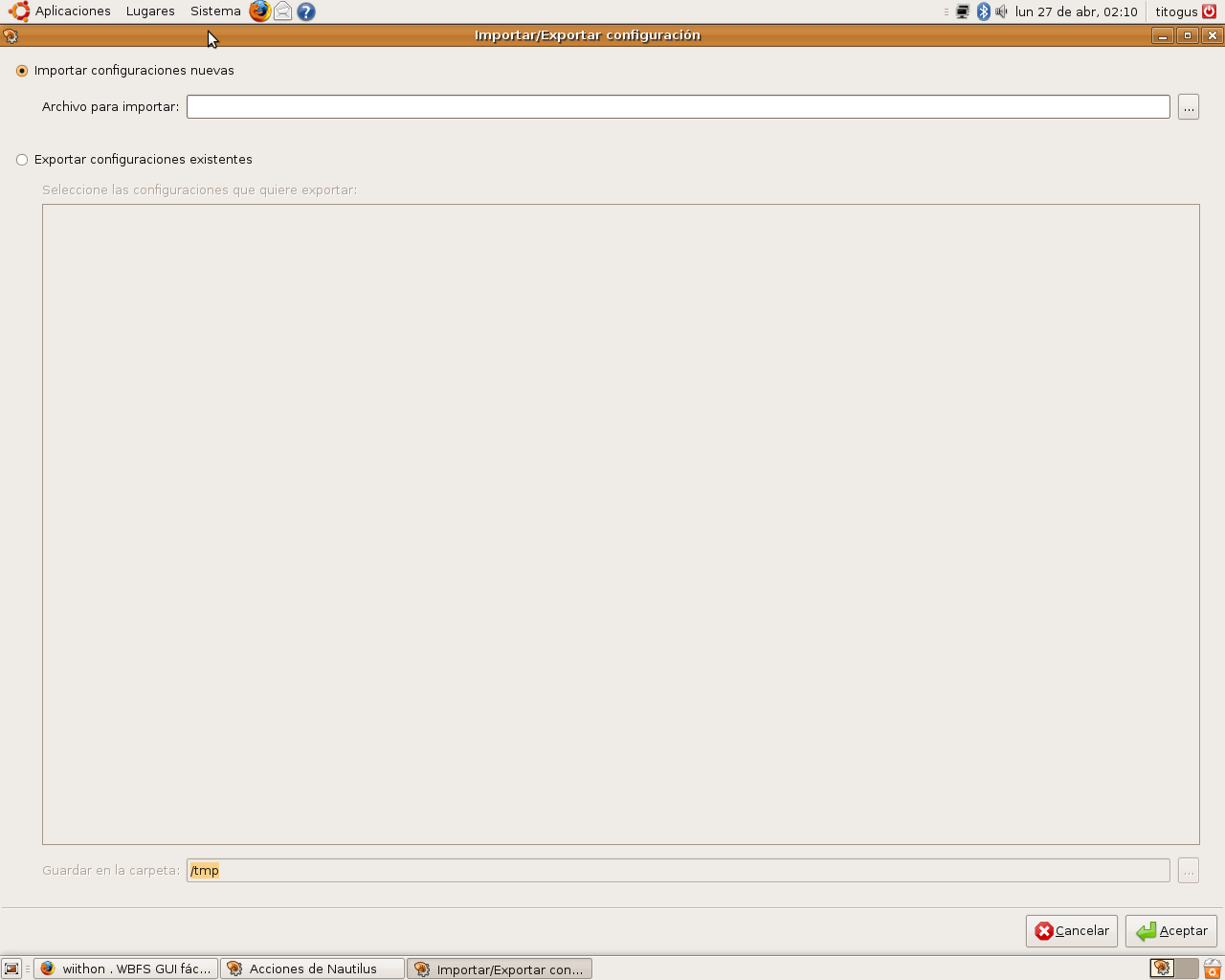
Task: Click the Guardar en la carpeta field
Action: 679,871
